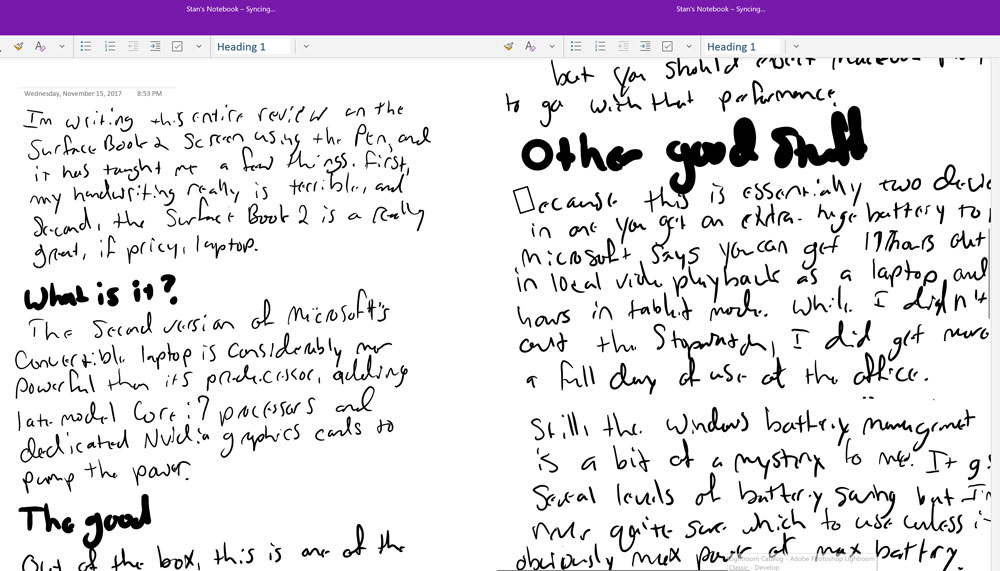Select Heading 1 style box in right window
The image size is (1000, 571).
(740, 46)
